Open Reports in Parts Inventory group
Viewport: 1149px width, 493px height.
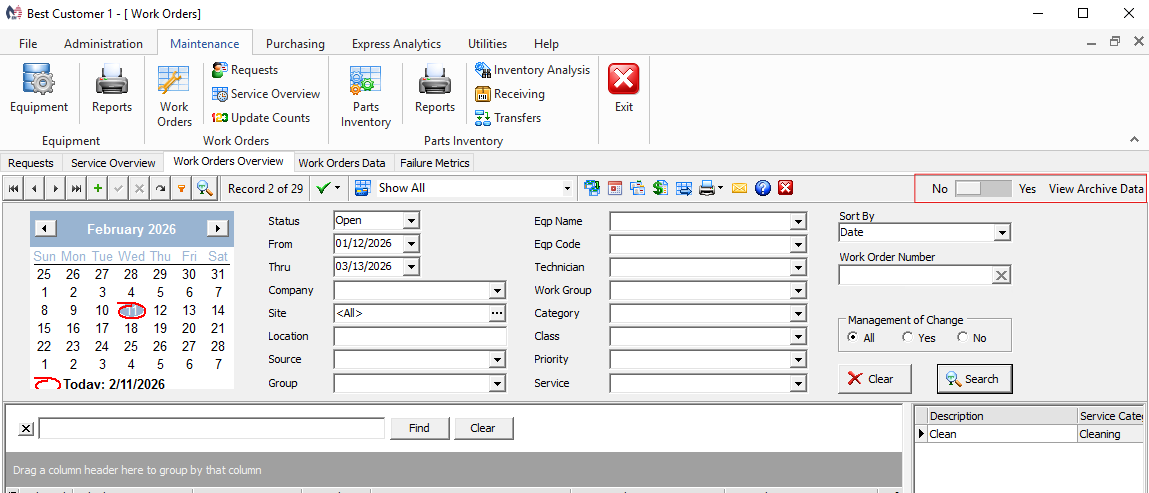click(x=435, y=88)
